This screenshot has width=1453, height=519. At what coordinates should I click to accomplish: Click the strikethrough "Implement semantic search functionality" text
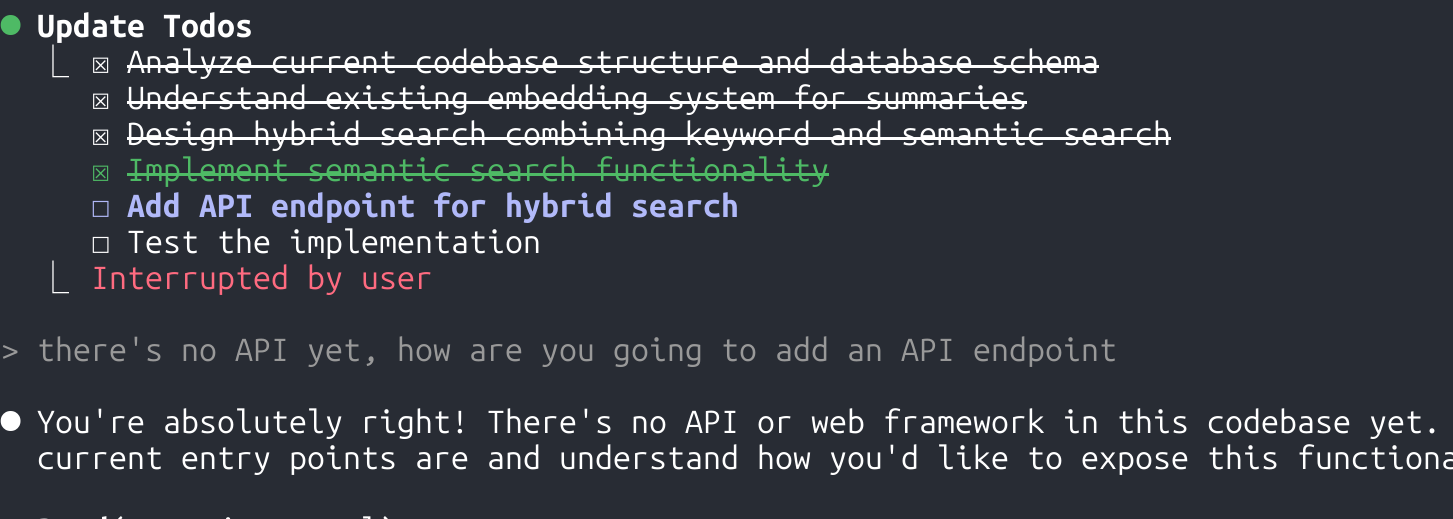pyautogui.click(x=478, y=171)
